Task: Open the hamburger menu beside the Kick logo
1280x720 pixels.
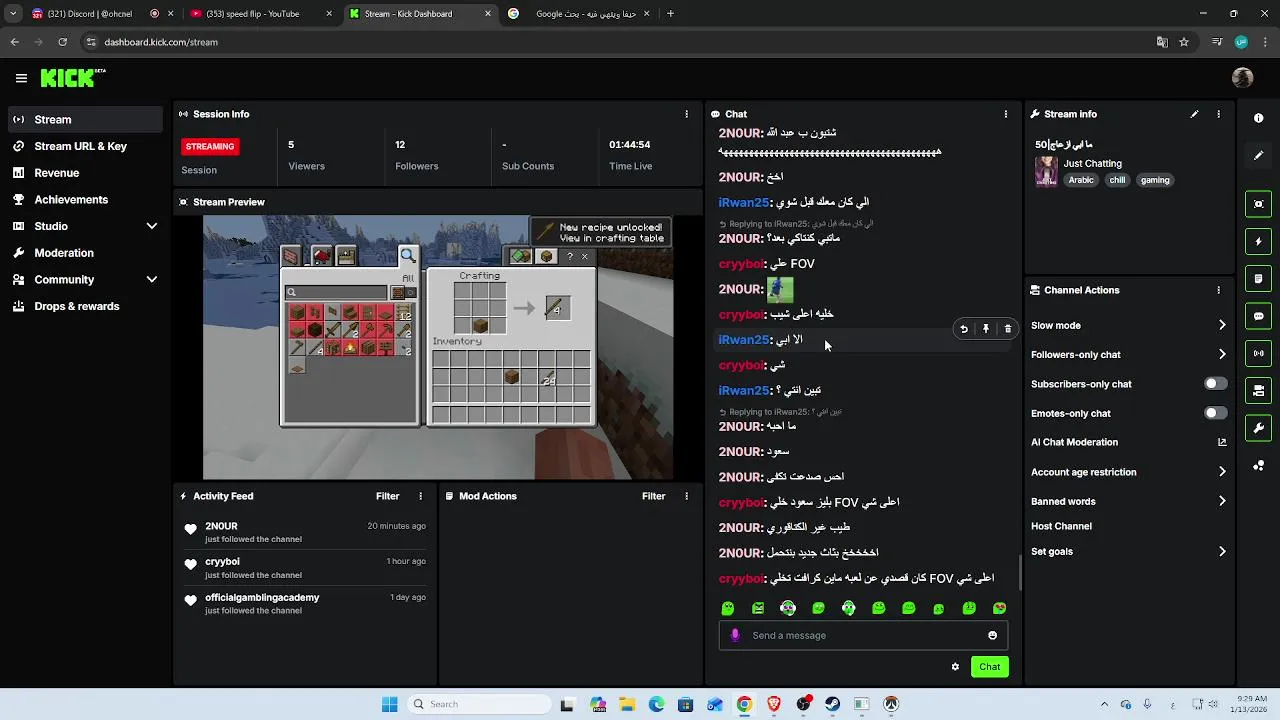Action: (21, 78)
